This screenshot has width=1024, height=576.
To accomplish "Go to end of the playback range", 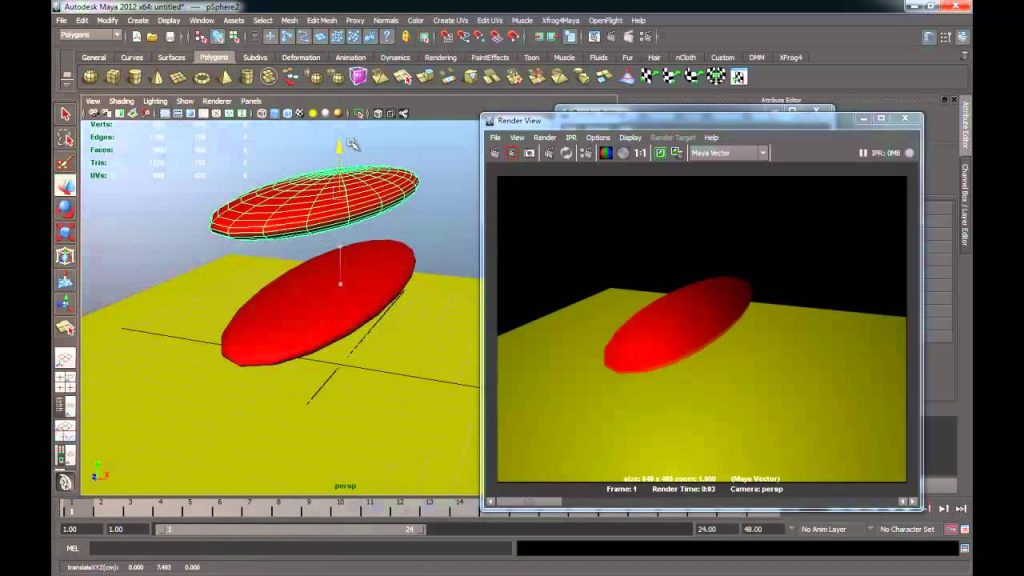I will pos(961,508).
